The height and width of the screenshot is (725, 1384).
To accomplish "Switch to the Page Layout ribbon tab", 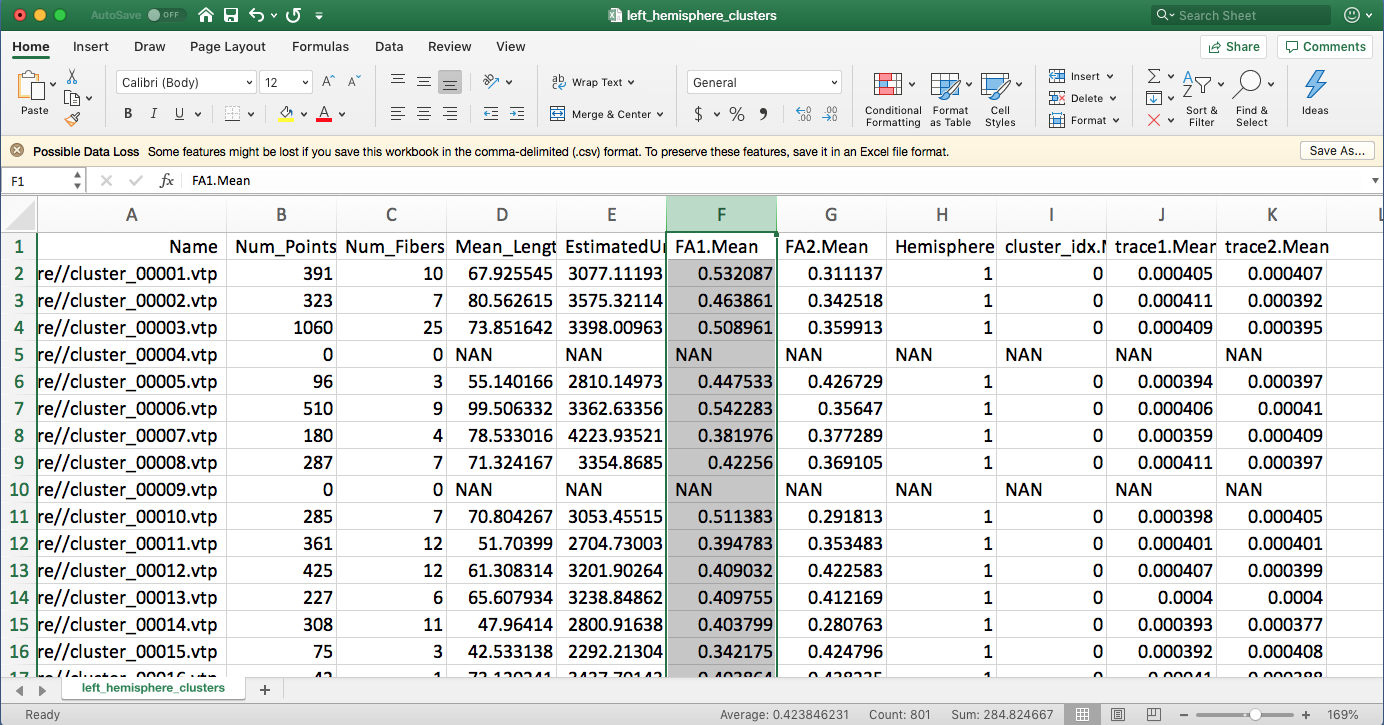I will point(228,46).
